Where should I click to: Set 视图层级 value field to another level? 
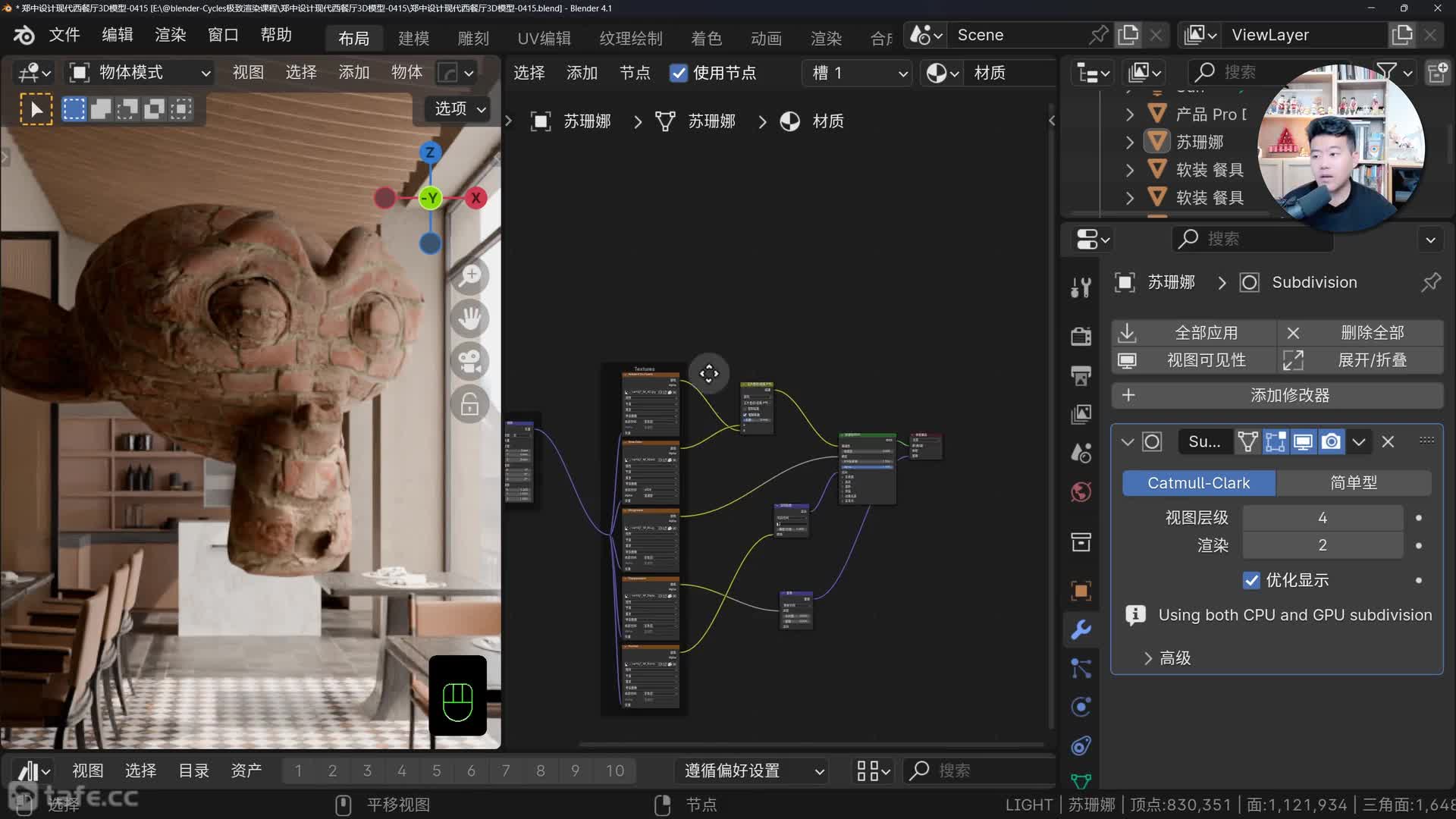[1323, 517]
